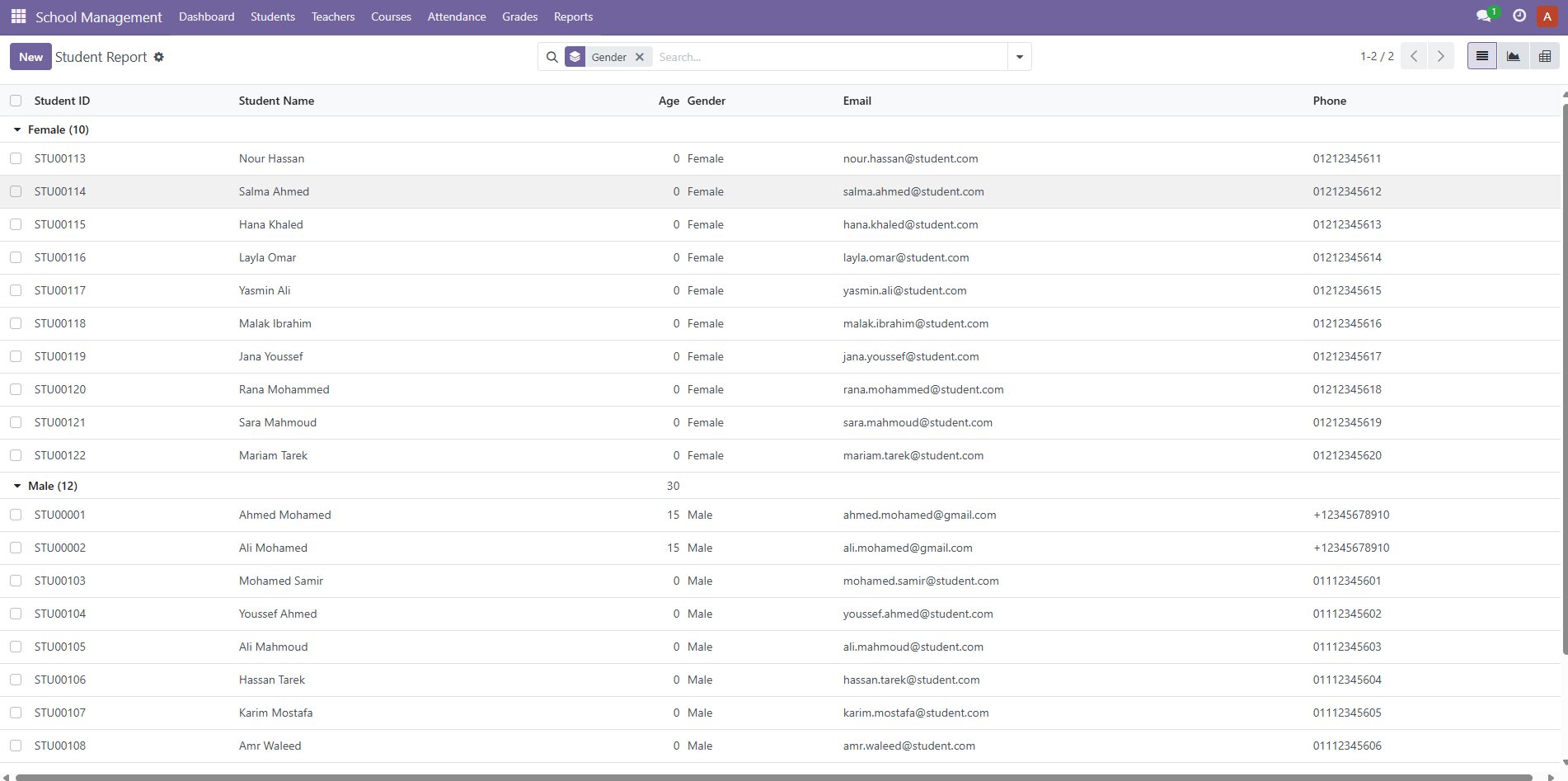This screenshot has height=781, width=1568.
Task: Tick the checkbox for STU00108
Action: point(16,746)
